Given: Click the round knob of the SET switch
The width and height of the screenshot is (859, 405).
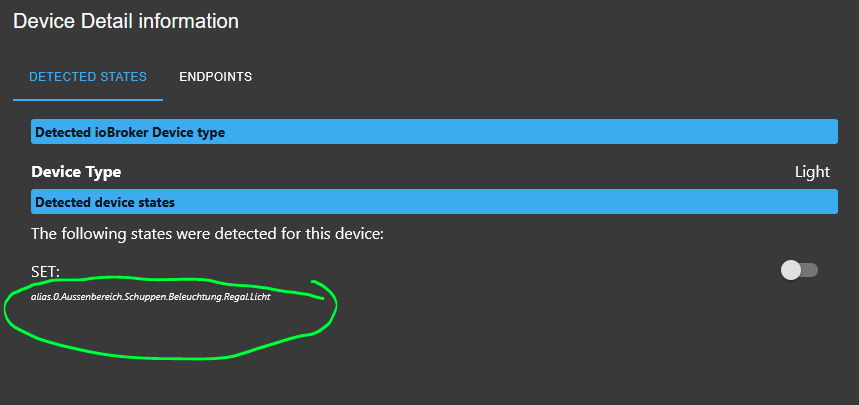Looking at the screenshot, I should 791,270.
